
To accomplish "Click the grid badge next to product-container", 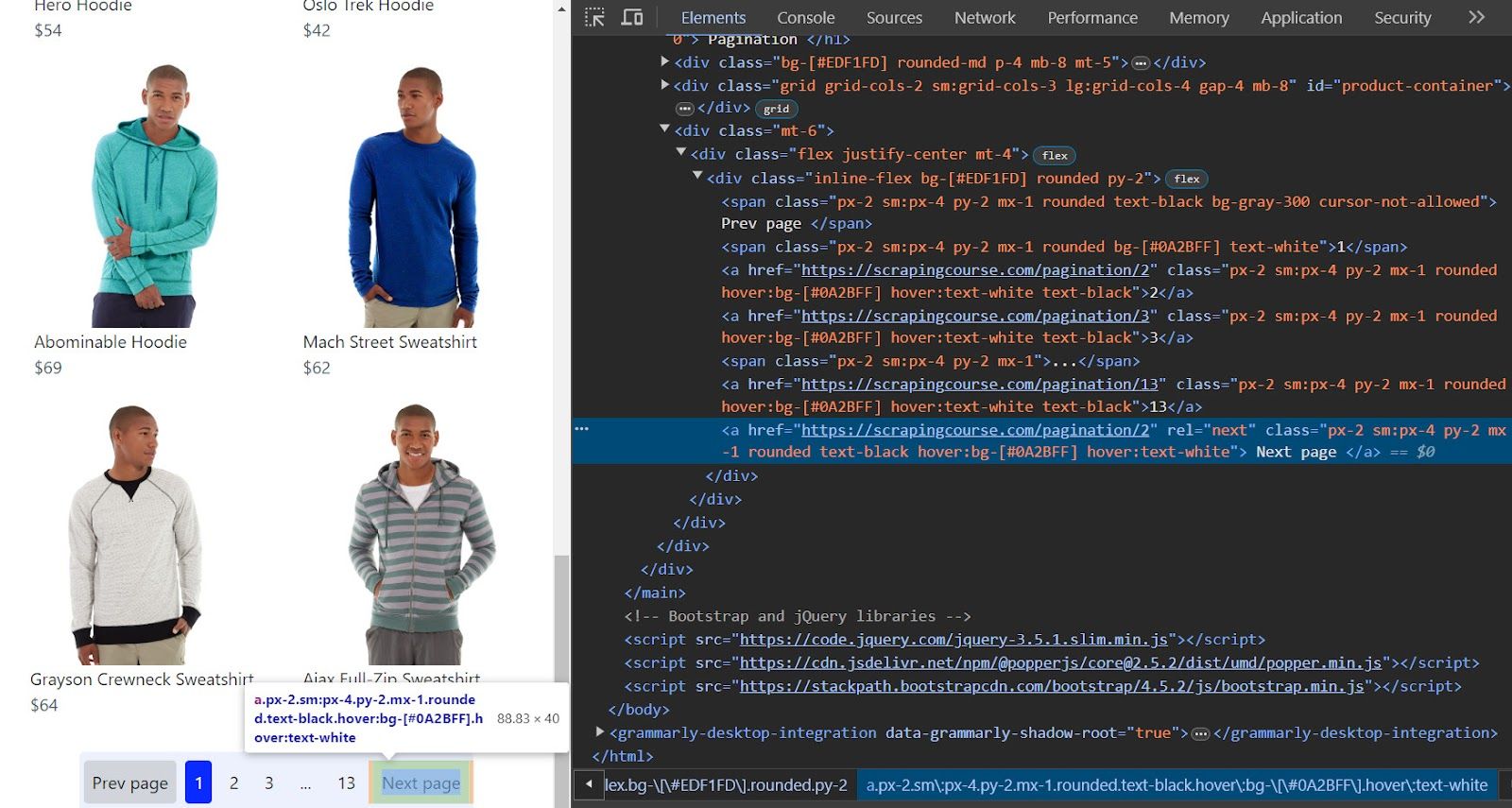I will pos(776,109).
